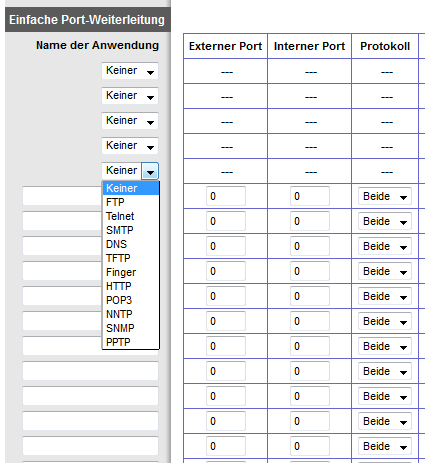Expand the second Keiner application dropdown
This screenshot has width=425, height=463.
130,96
